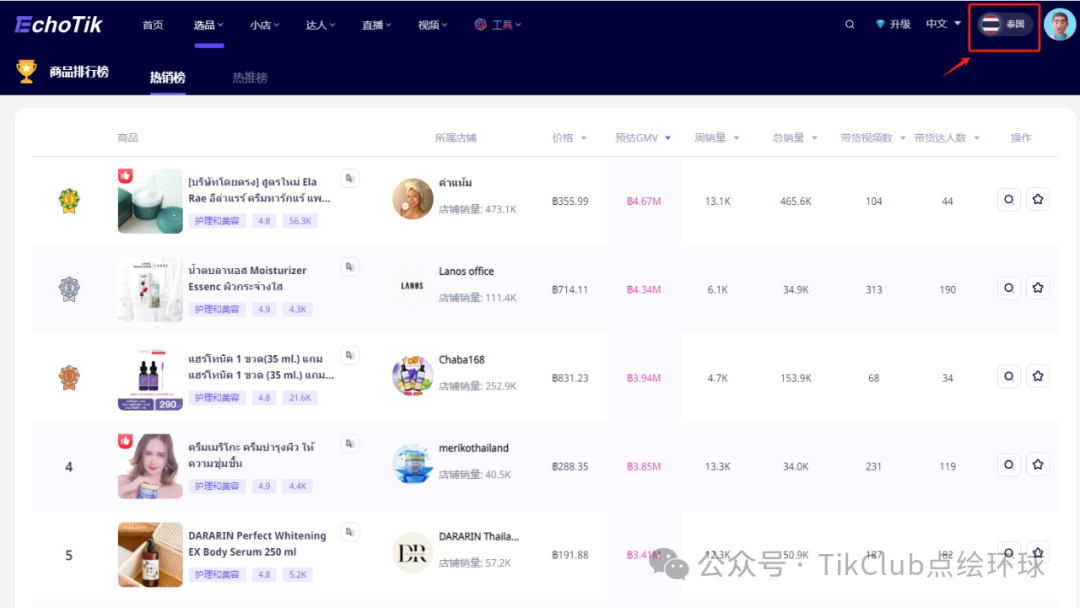This screenshot has height=608, width=1080.
Task: Expand the 视频 menu
Action: [x=433, y=25]
